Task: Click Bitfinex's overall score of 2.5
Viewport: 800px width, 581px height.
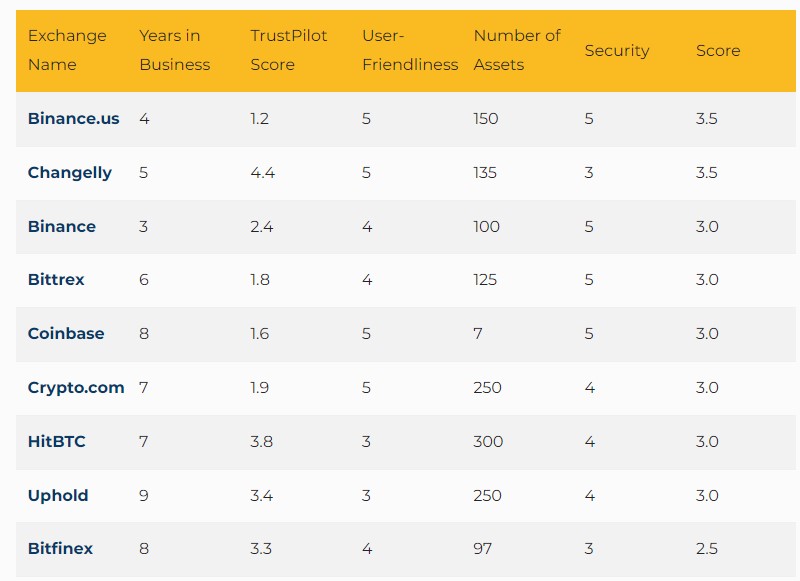Action: click(706, 549)
